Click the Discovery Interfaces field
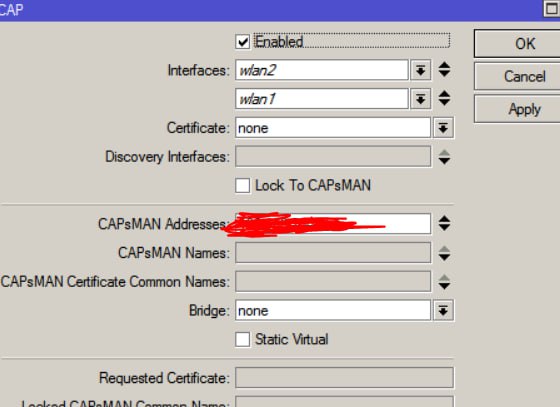 pos(333,156)
